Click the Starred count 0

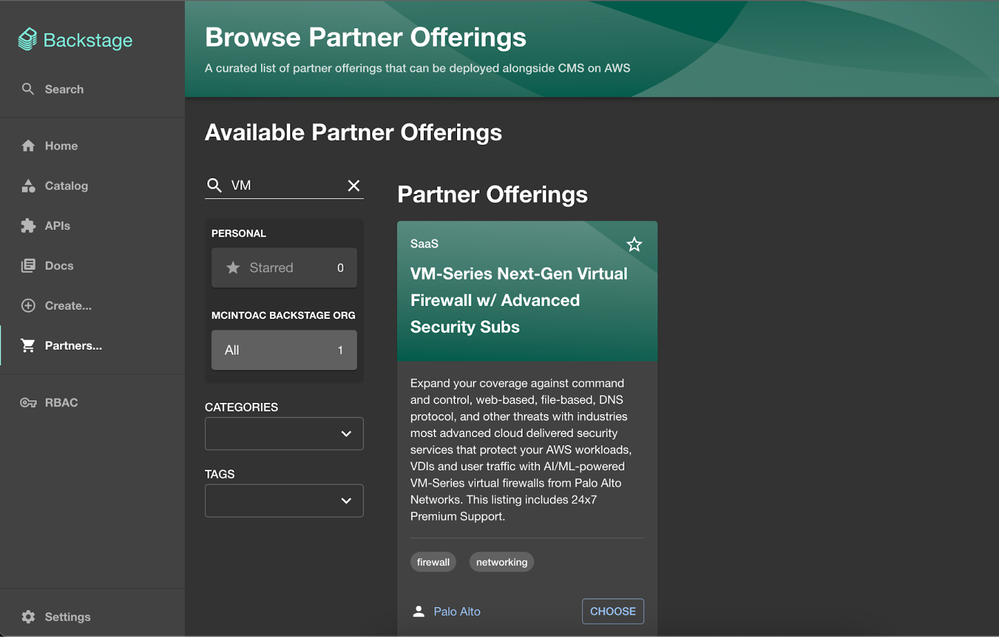(x=340, y=268)
